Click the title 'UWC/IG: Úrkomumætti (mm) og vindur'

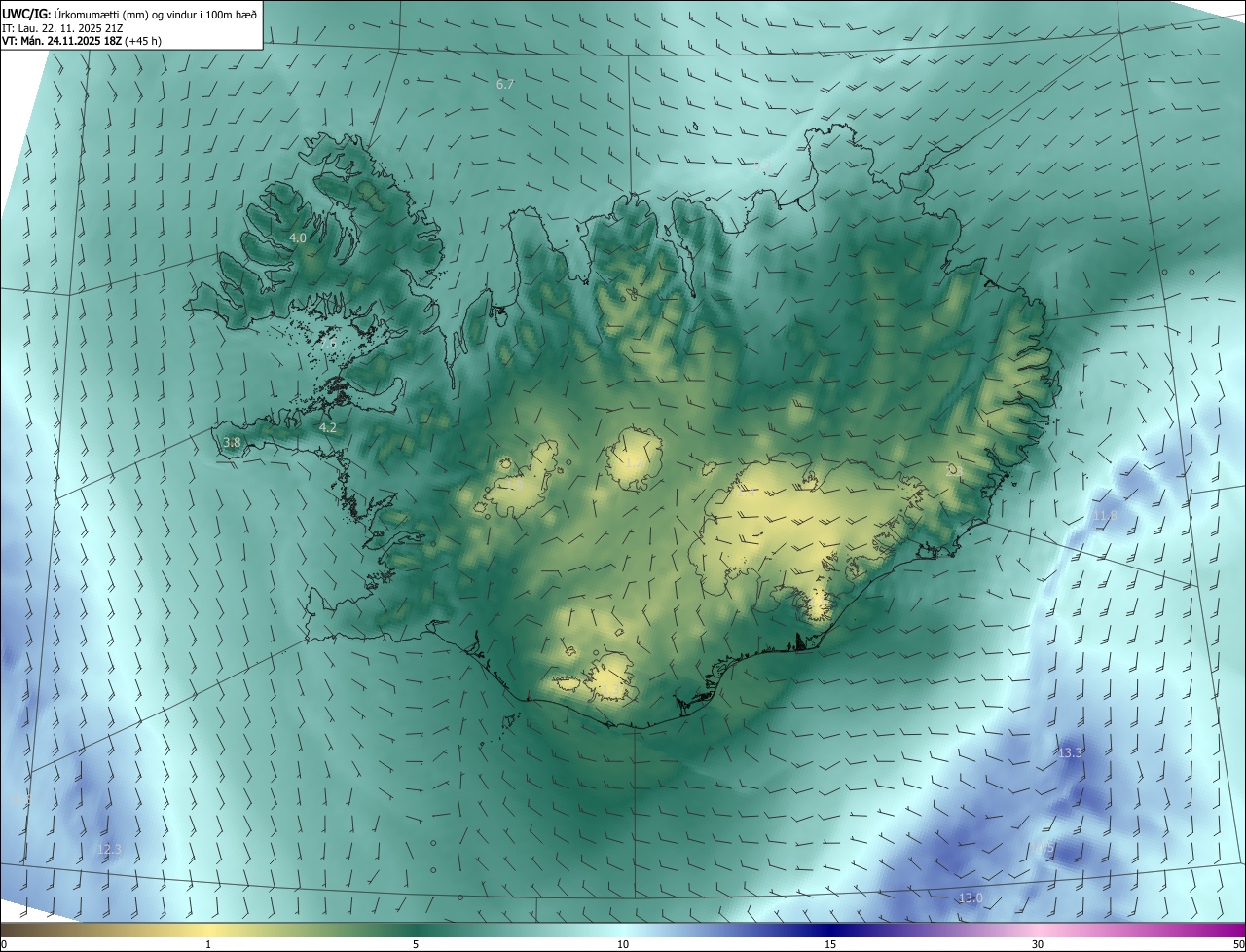pos(129,13)
